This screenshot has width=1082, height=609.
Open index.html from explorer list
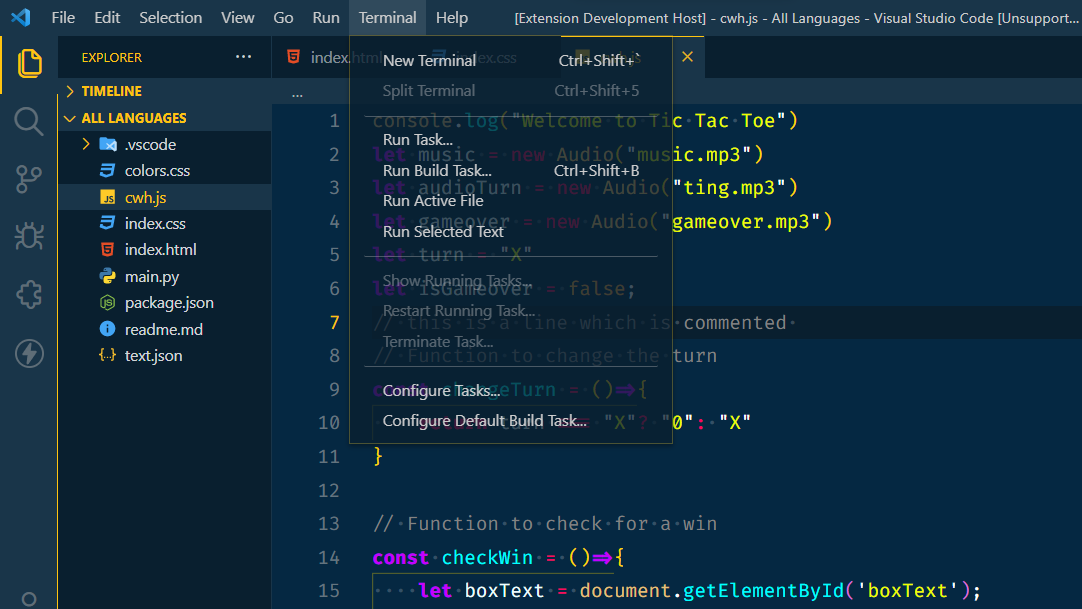coord(160,250)
